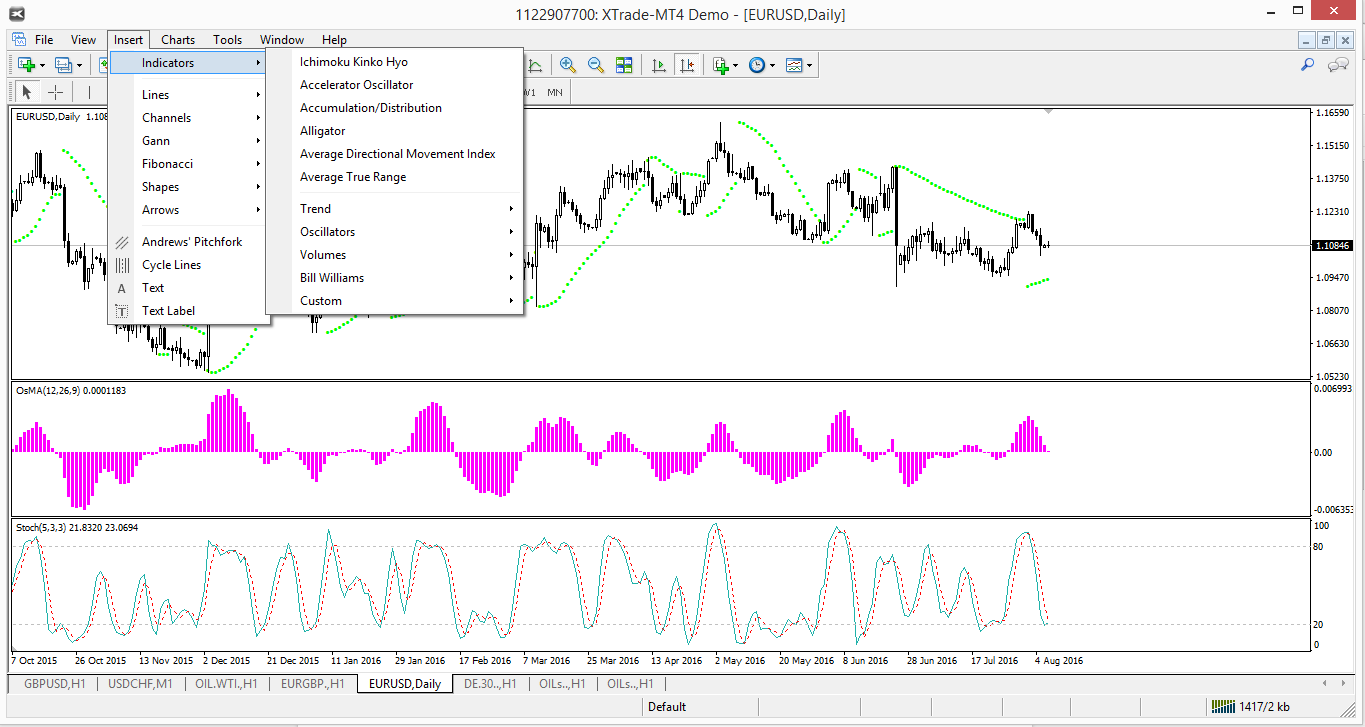
Task: Click the connection status bars indicator
Action: [x=1222, y=707]
